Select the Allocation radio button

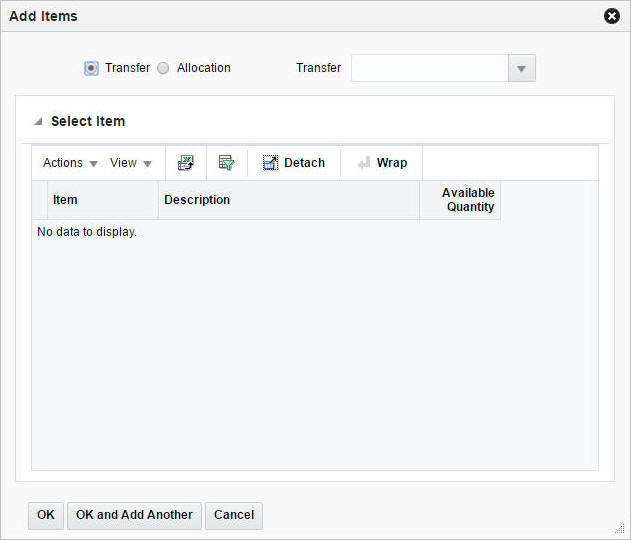[163, 68]
